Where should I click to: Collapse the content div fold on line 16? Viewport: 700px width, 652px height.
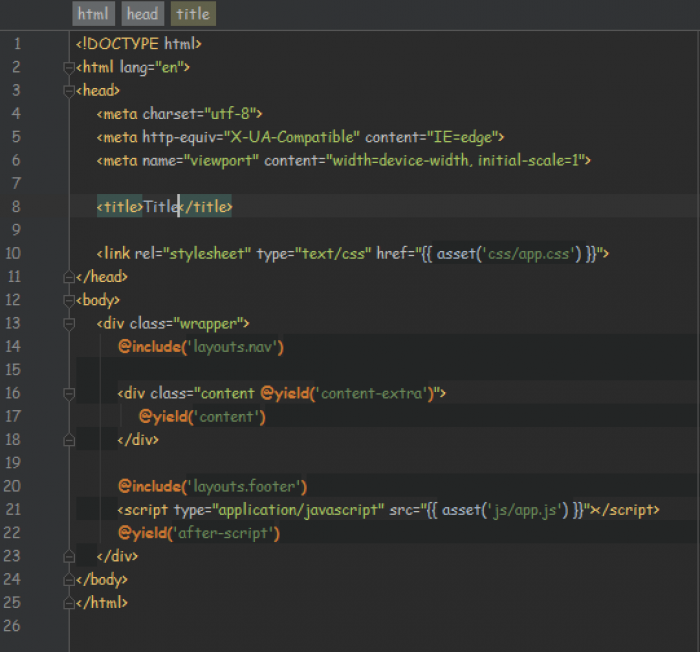tap(69, 394)
